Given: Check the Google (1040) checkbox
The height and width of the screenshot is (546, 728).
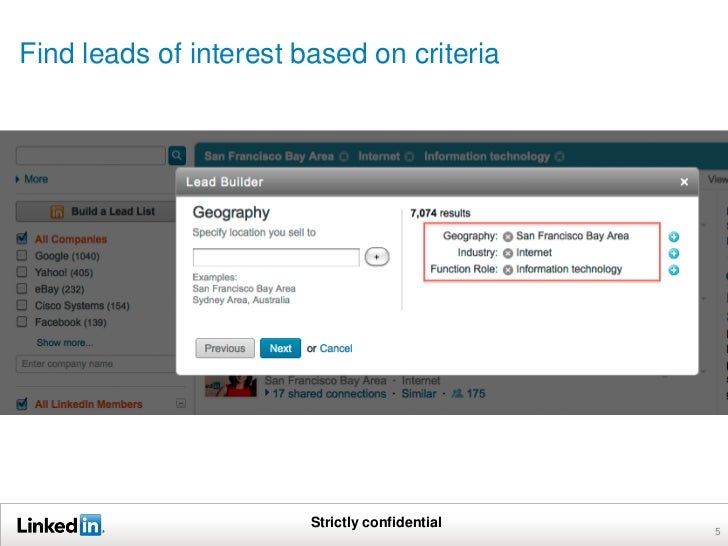Looking at the screenshot, I should (x=22, y=255).
